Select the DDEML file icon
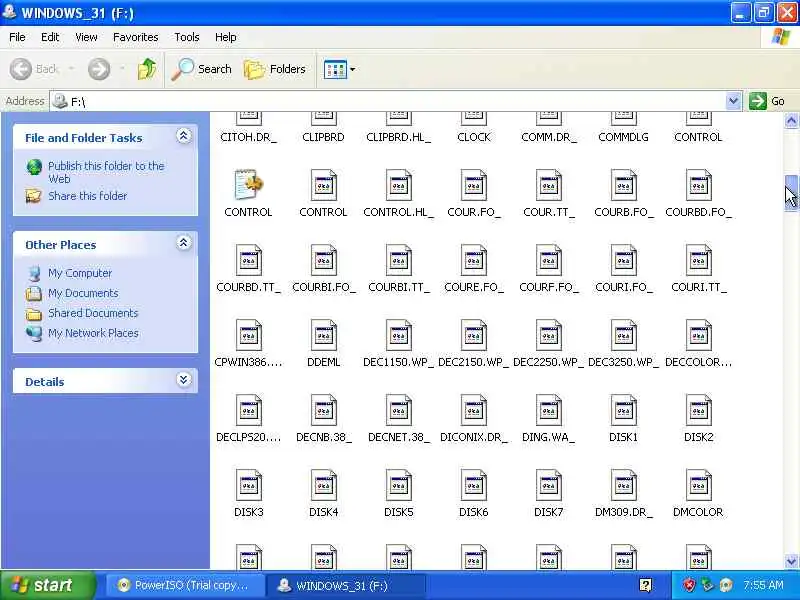800x600 pixels. (323, 335)
